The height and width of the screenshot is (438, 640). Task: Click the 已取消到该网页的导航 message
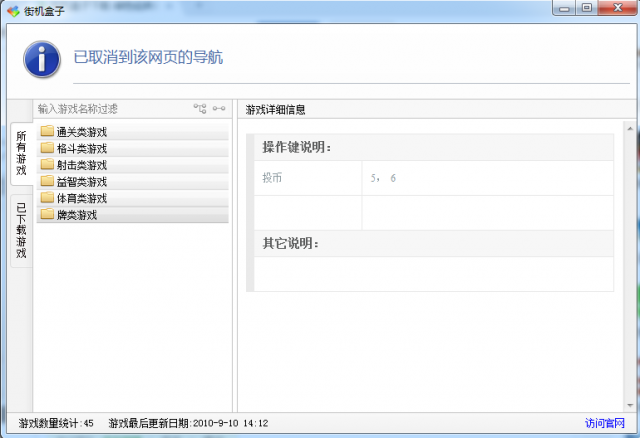tap(148, 58)
